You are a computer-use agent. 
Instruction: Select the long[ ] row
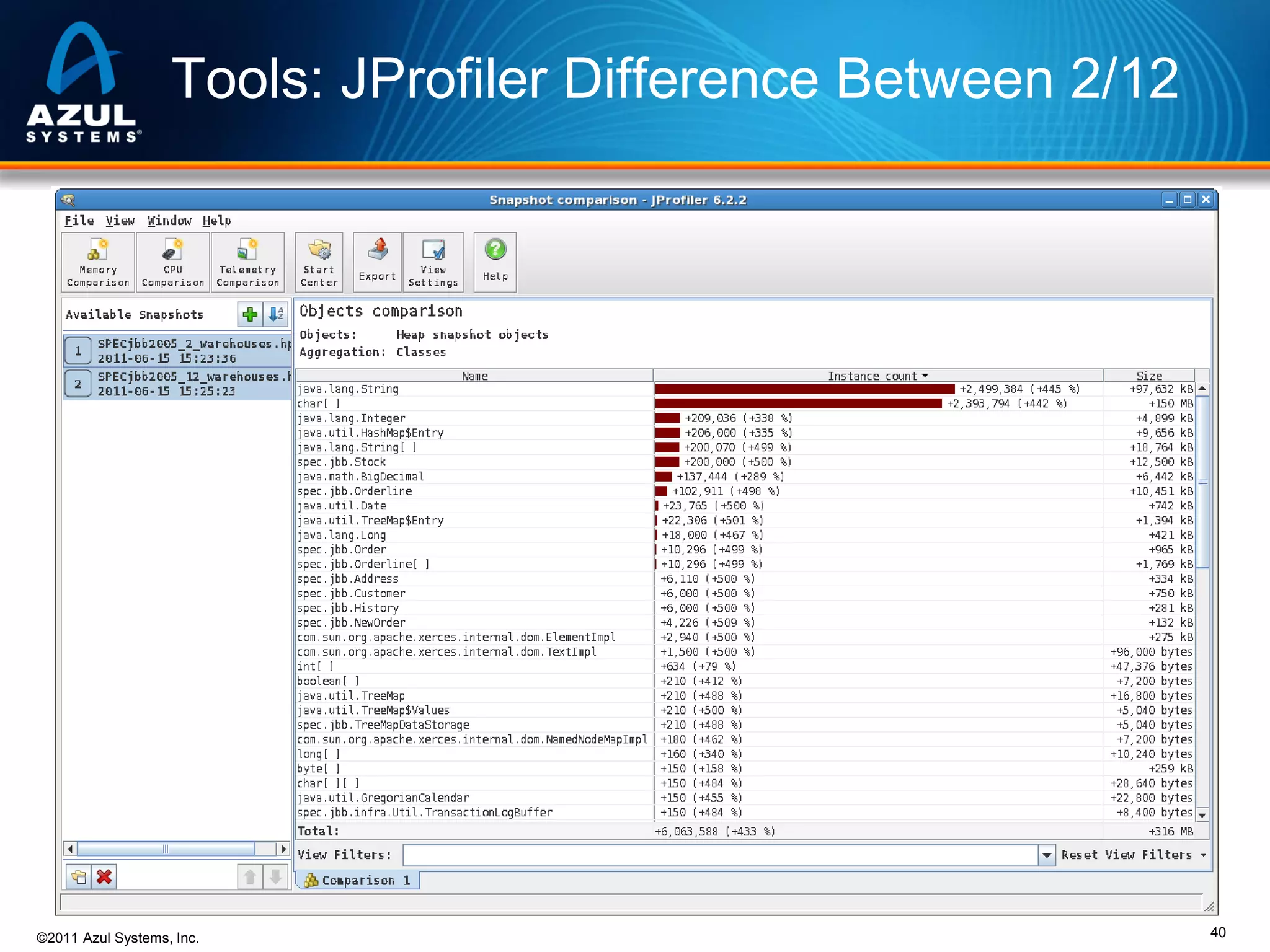[x=745, y=754]
